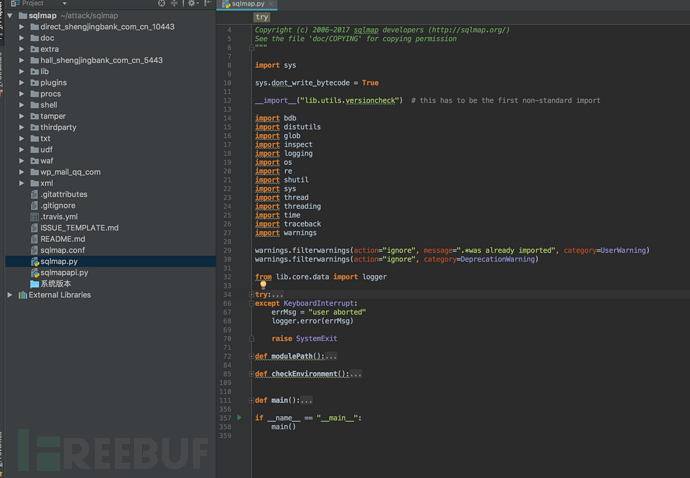Image resolution: width=690 pixels, height=478 pixels.
Task: Select the xml folder icon
Action: coord(34,183)
